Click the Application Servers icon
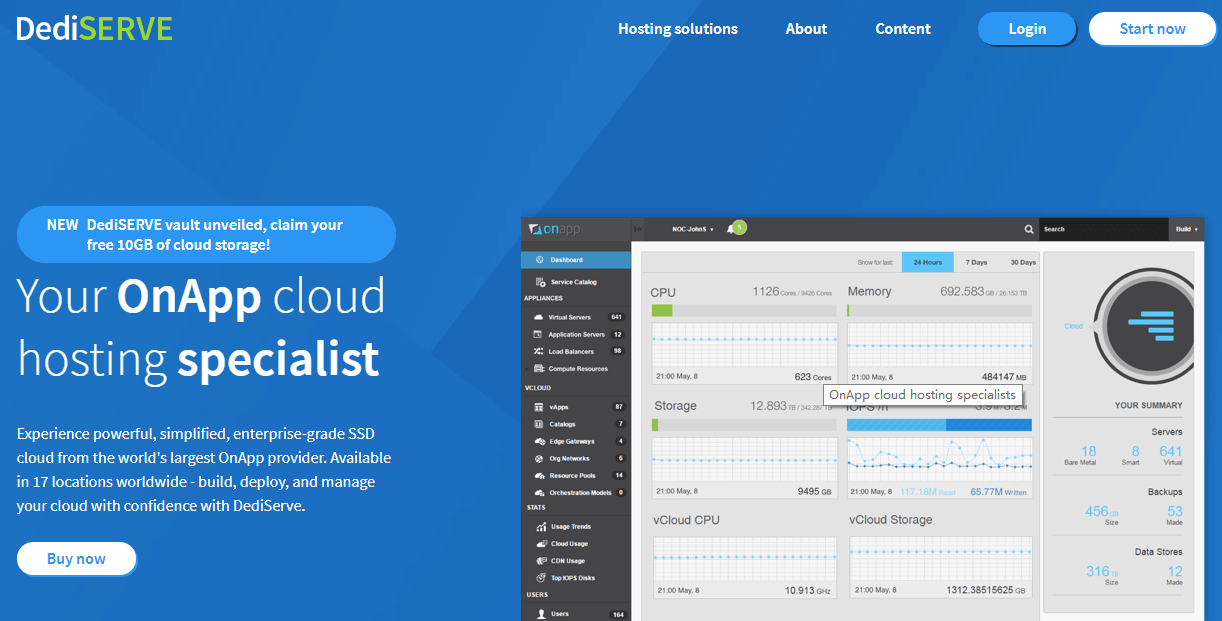The image size is (1222, 621). pos(539,334)
